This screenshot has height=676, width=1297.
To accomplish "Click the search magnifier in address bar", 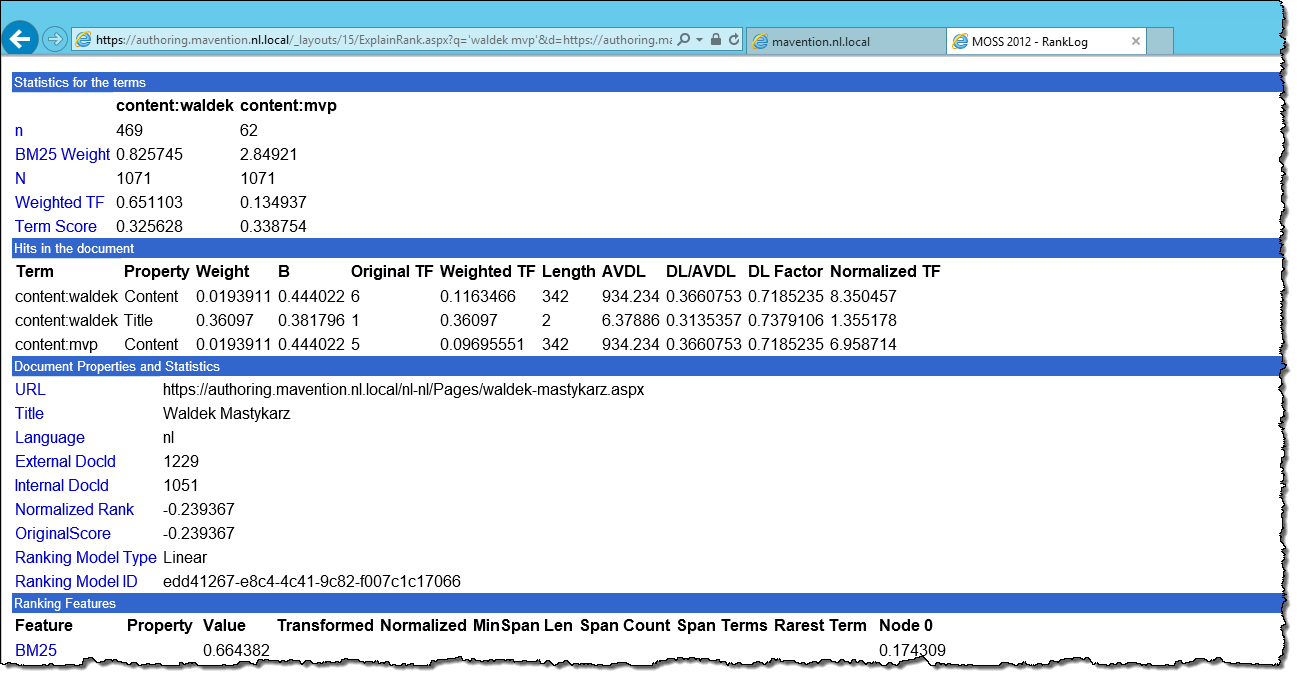I will pyautogui.click(x=684, y=40).
